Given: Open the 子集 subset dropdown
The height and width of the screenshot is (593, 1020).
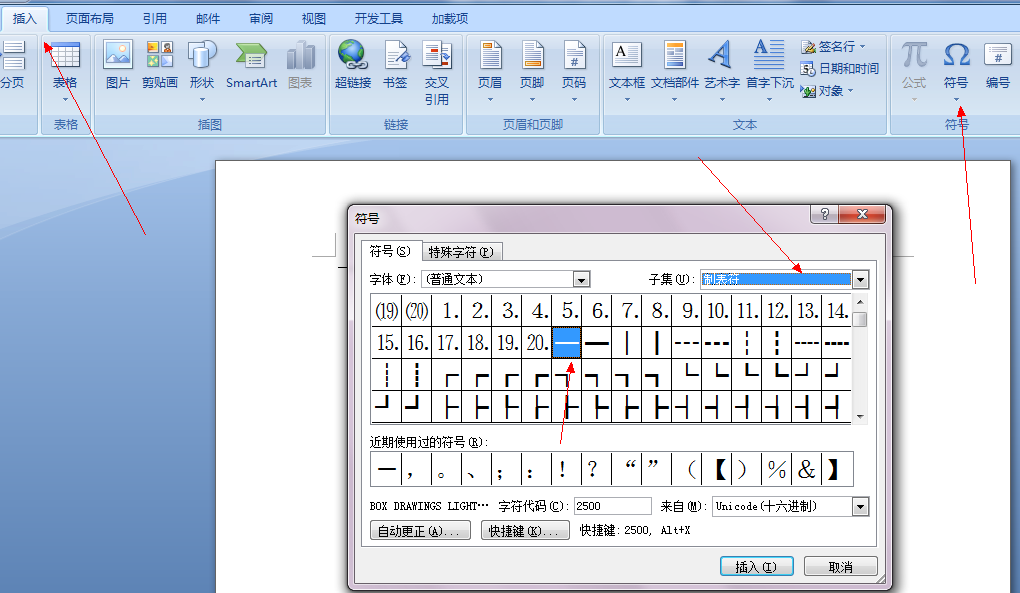Looking at the screenshot, I should [859, 279].
